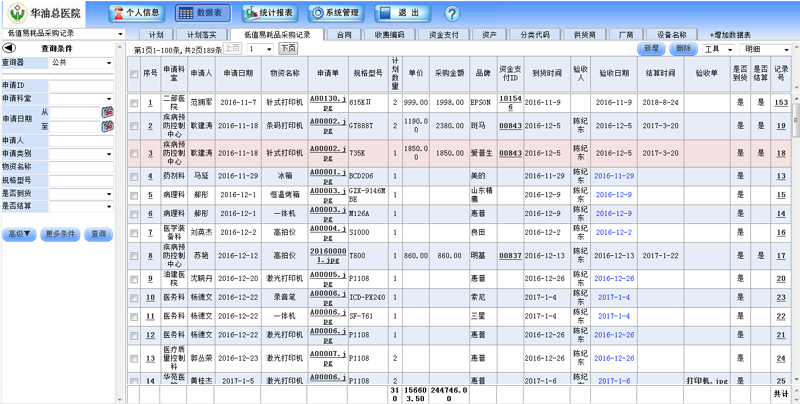
Task: Check the row 2 条码打印机 checkbox
Action: point(134,126)
